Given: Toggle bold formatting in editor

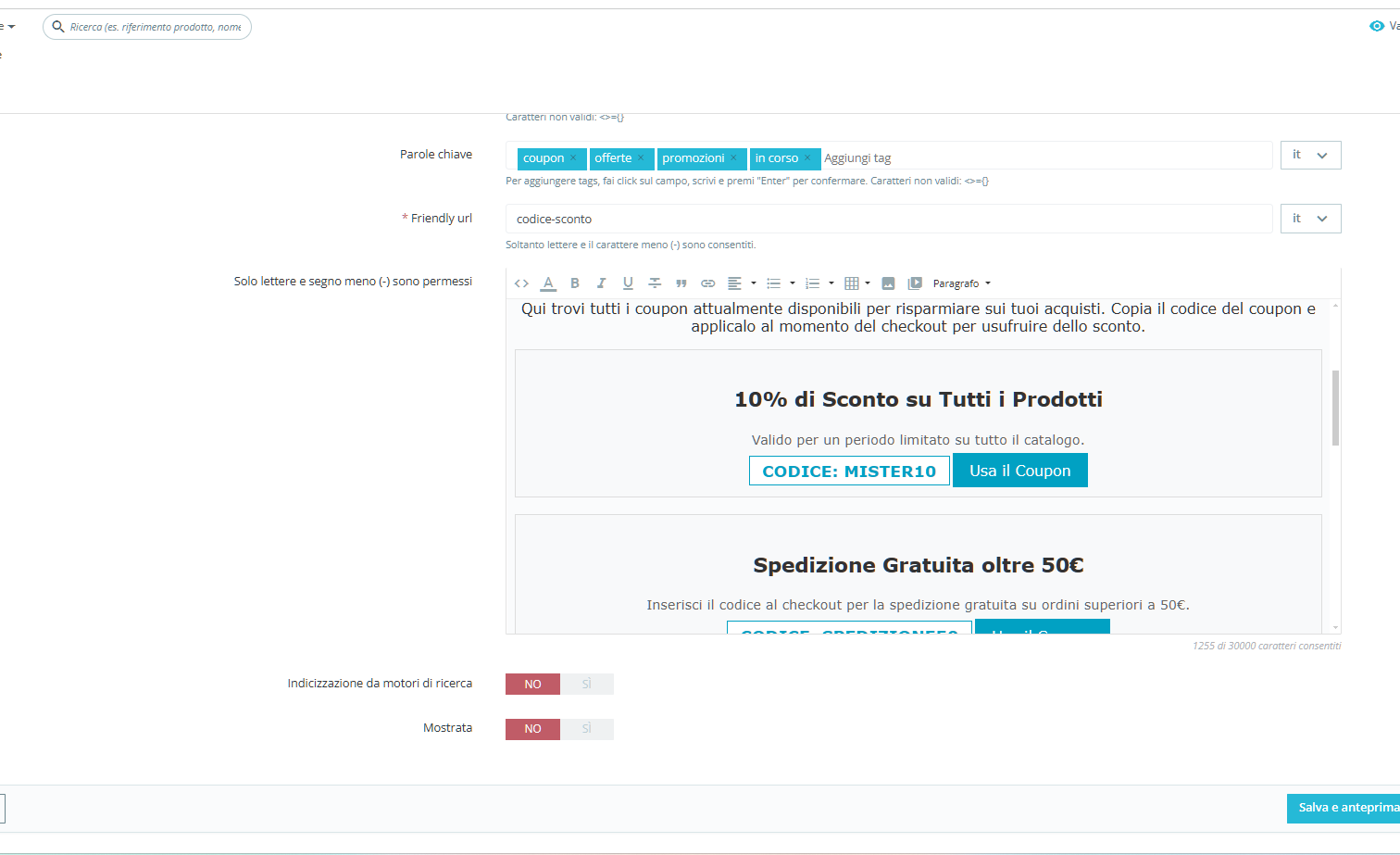Looking at the screenshot, I should [575, 283].
